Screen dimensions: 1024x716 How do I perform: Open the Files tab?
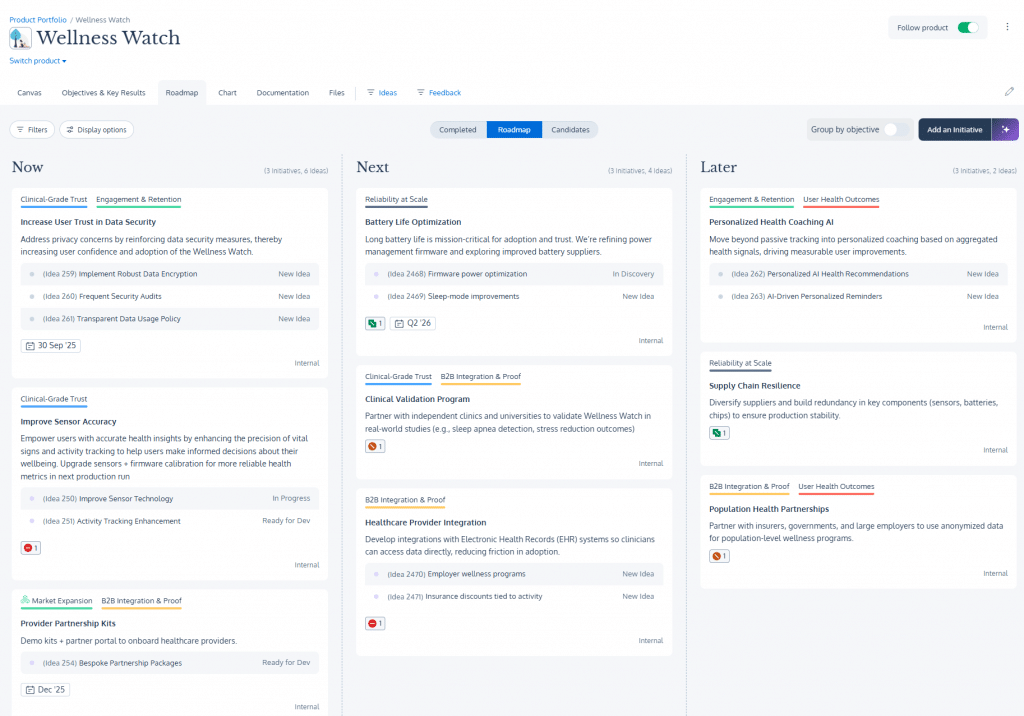pyautogui.click(x=336, y=93)
